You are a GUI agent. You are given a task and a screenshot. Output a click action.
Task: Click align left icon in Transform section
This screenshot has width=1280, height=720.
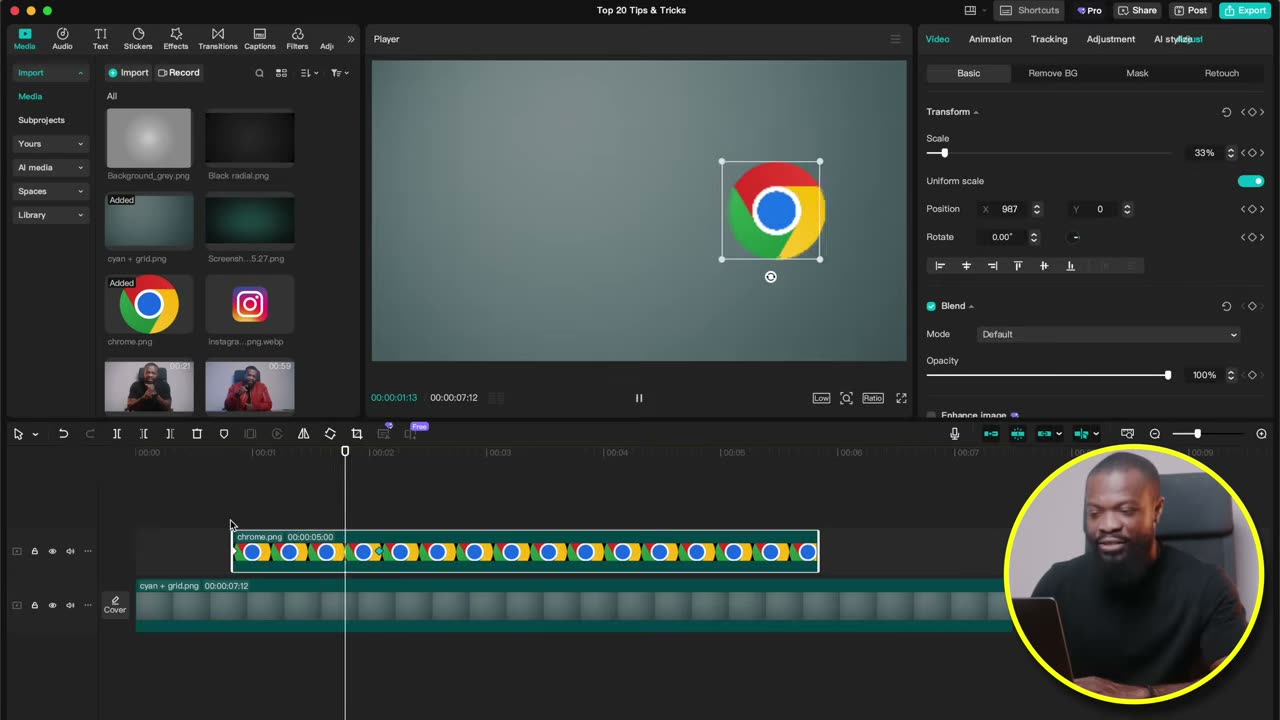click(940, 266)
